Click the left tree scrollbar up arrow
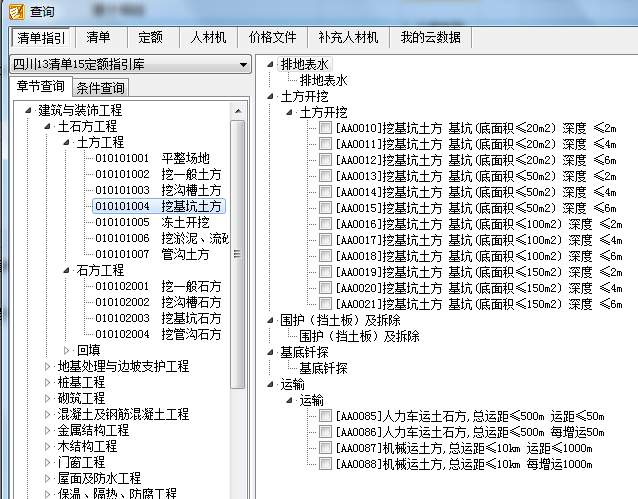 pyautogui.click(x=238, y=111)
